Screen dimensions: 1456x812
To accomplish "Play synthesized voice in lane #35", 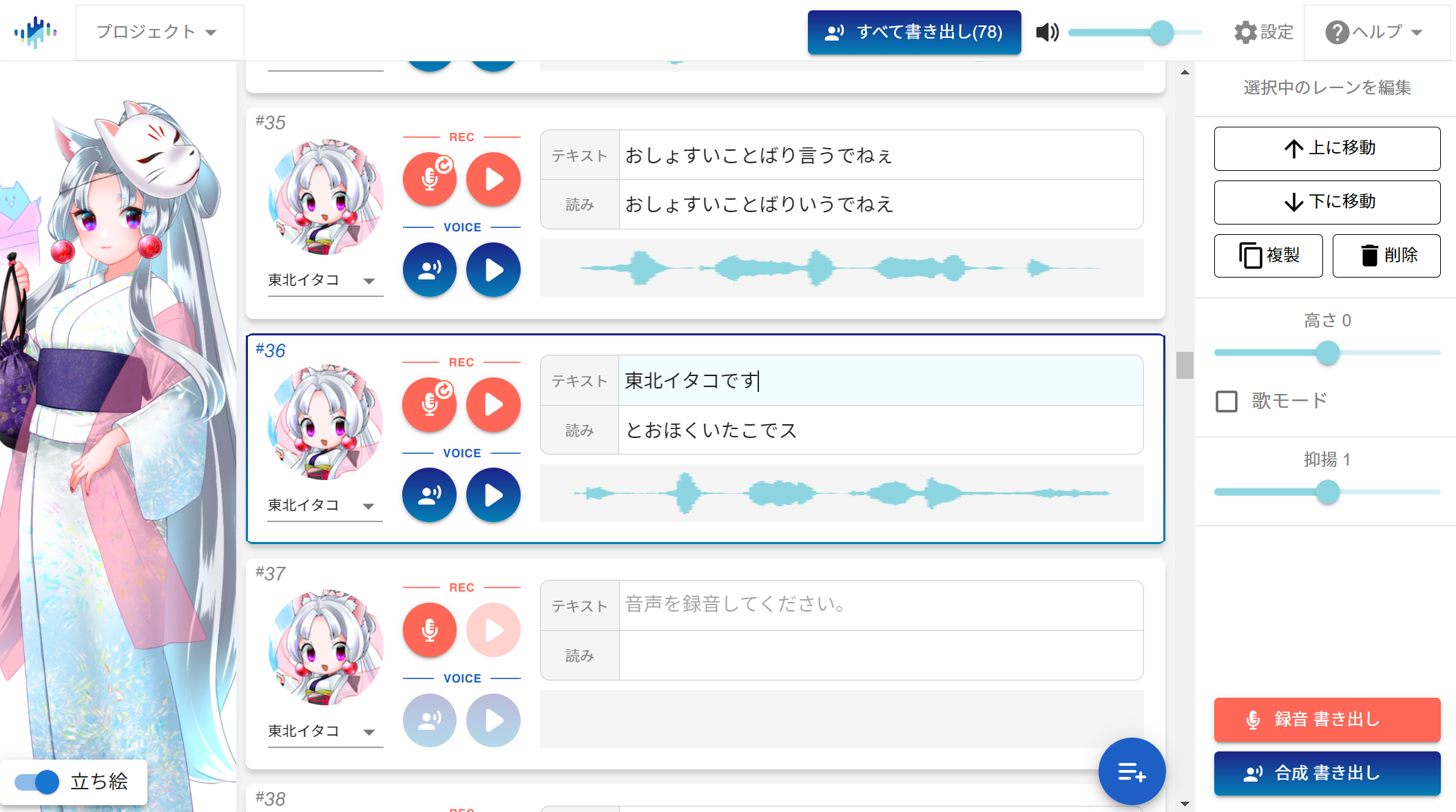I will click(493, 269).
